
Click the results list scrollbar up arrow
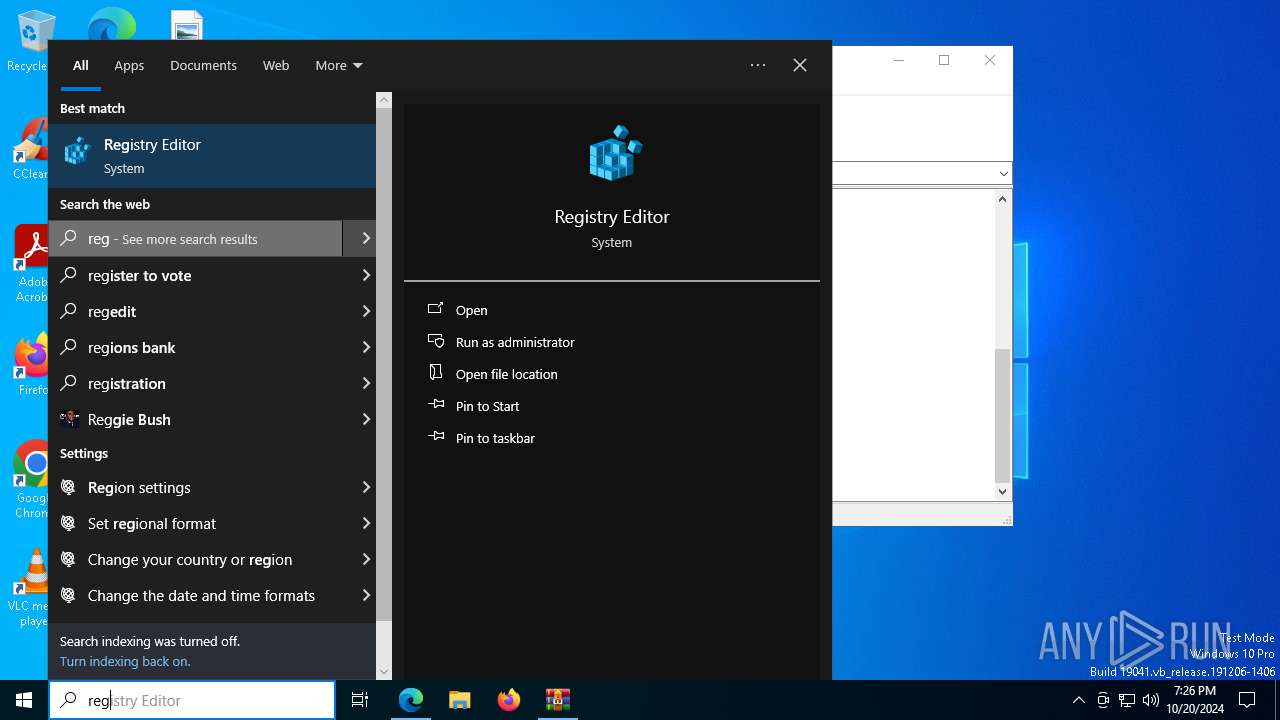(384, 100)
